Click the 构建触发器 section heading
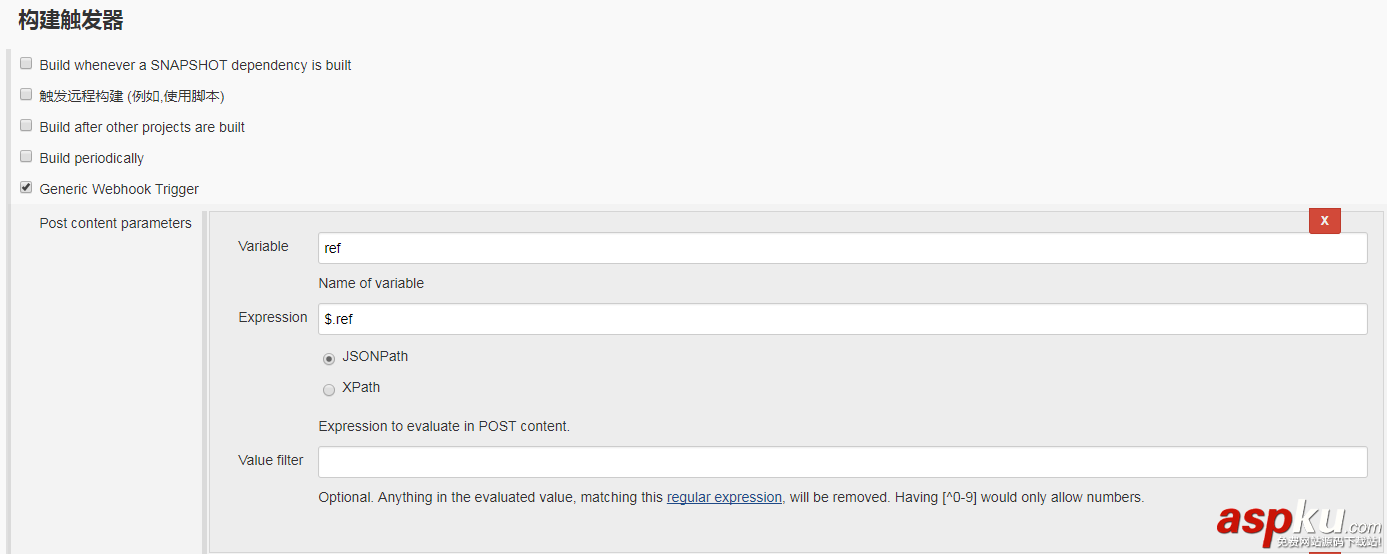Screen dimensions: 1387x554 [70, 20]
